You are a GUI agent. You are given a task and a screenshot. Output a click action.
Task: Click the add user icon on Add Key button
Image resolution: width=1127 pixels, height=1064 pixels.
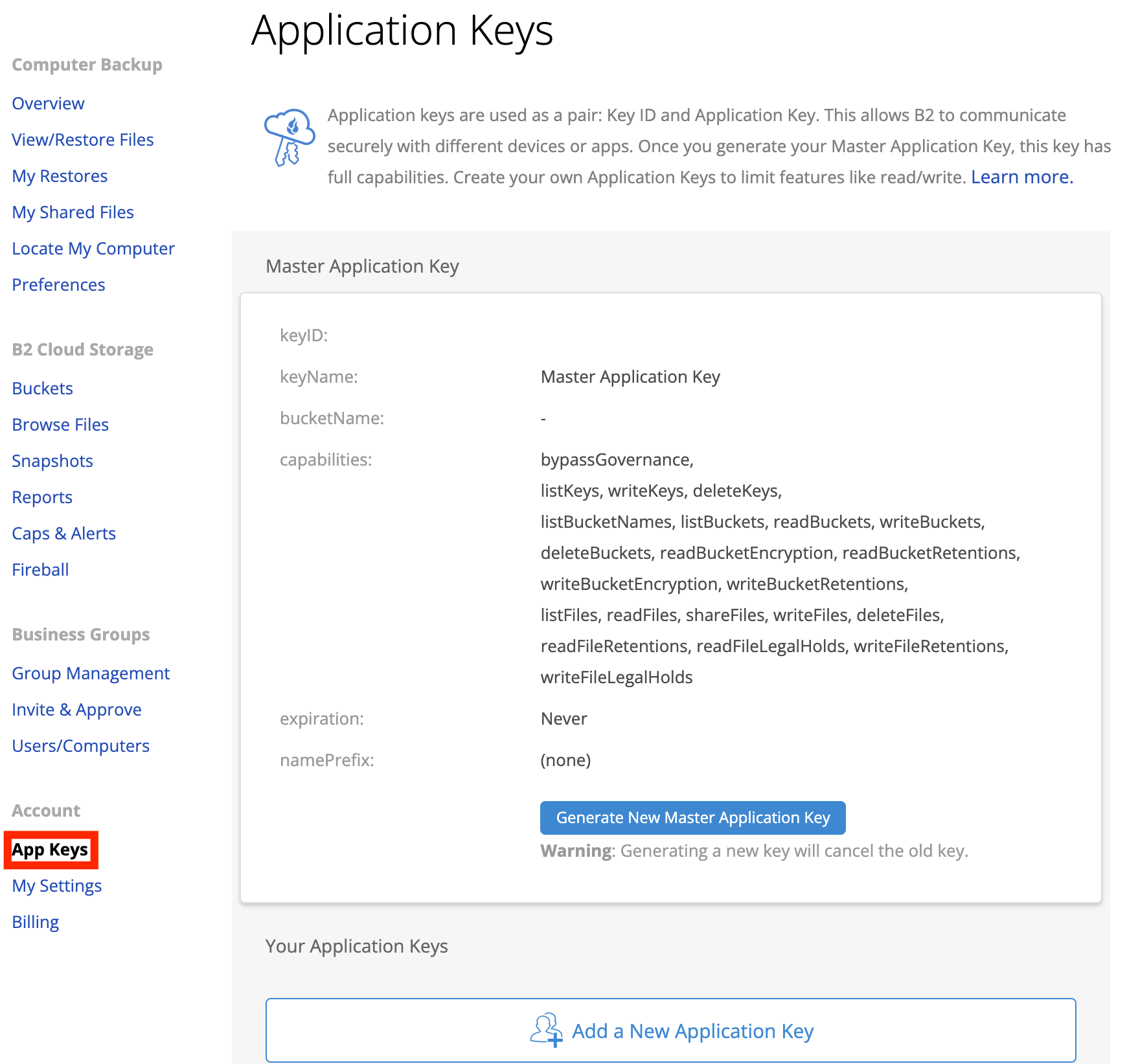pyautogui.click(x=547, y=1030)
